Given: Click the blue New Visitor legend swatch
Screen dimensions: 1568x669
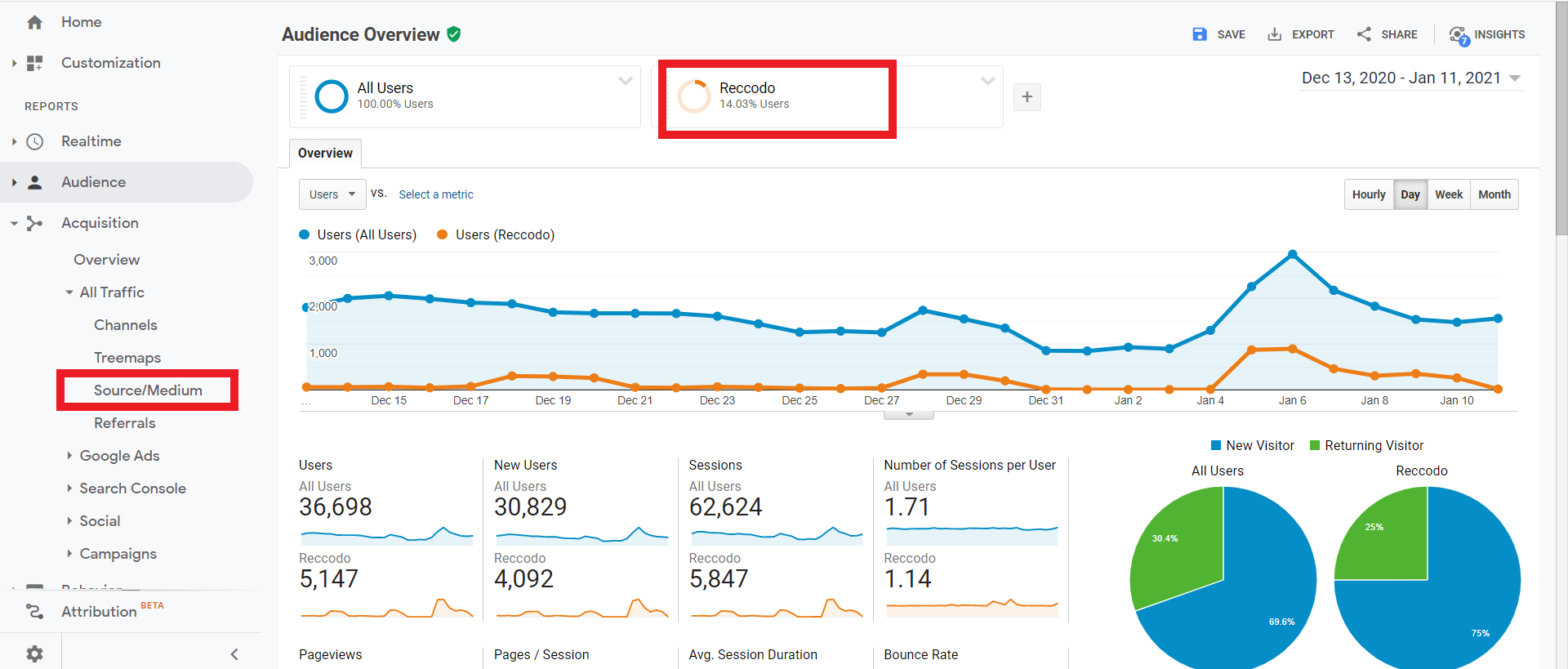Looking at the screenshot, I should (x=1216, y=445).
